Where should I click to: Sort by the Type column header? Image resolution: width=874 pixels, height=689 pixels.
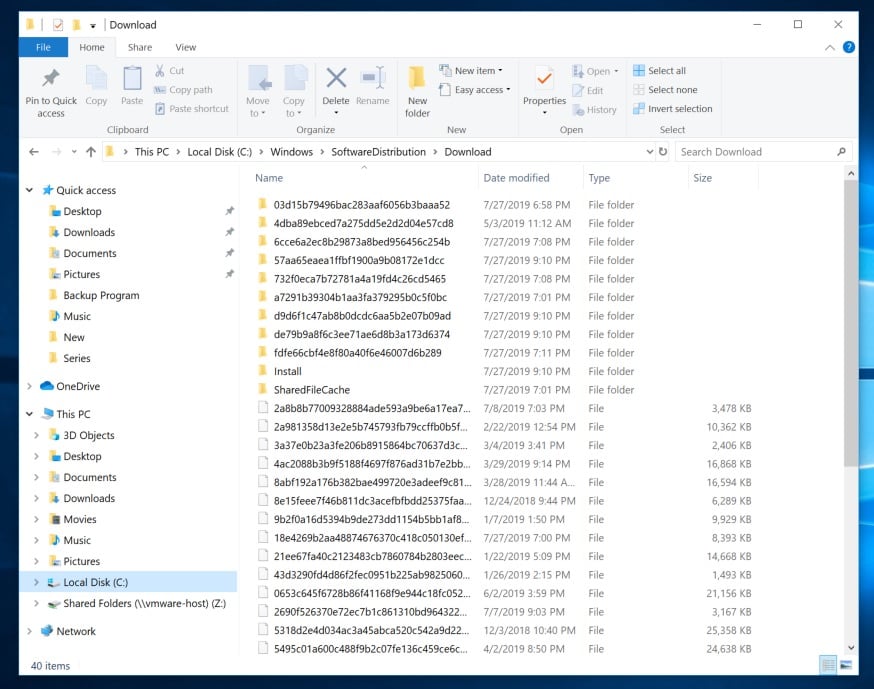tap(599, 178)
